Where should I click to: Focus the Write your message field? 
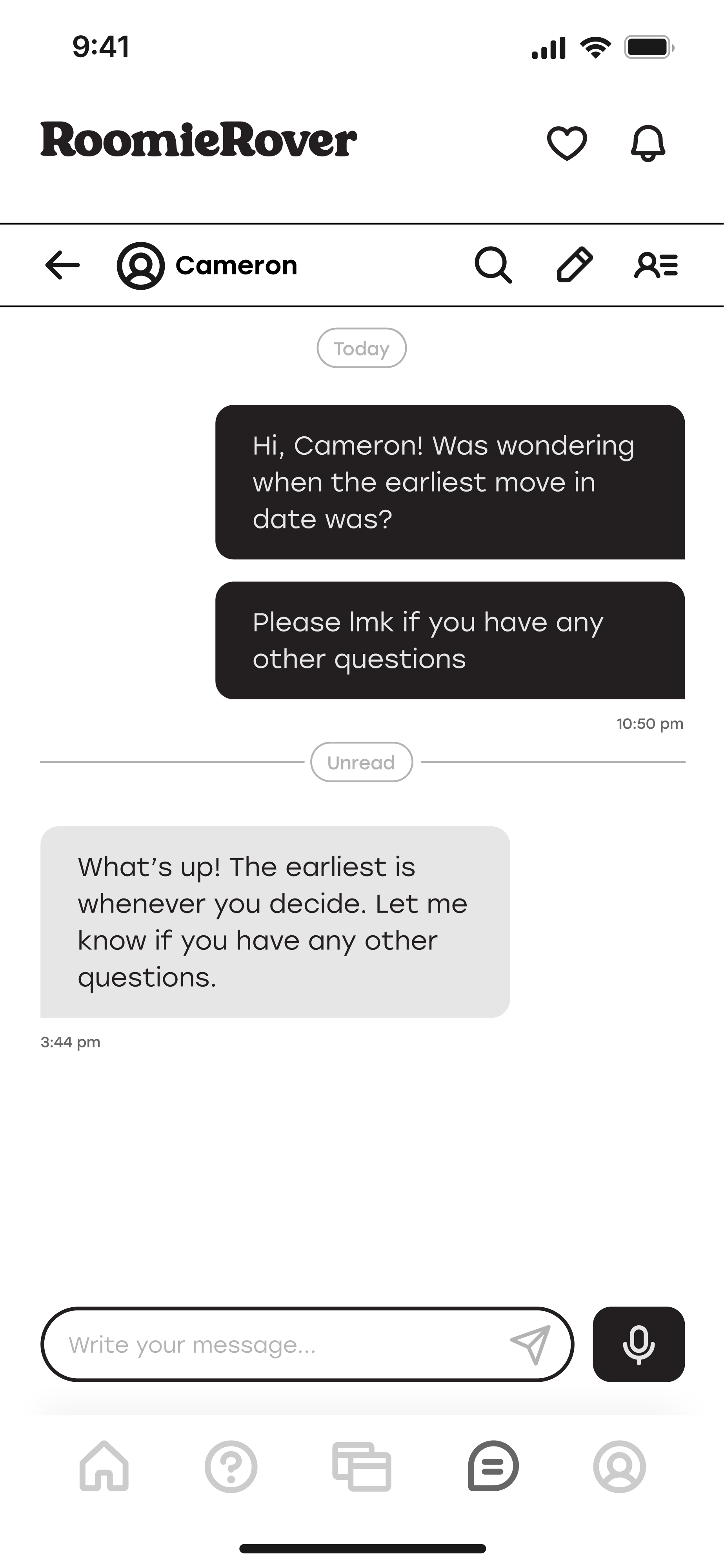(274, 1344)
